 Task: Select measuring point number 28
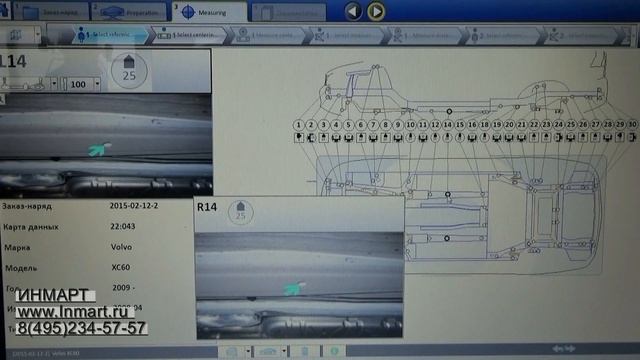coord(608,125)
